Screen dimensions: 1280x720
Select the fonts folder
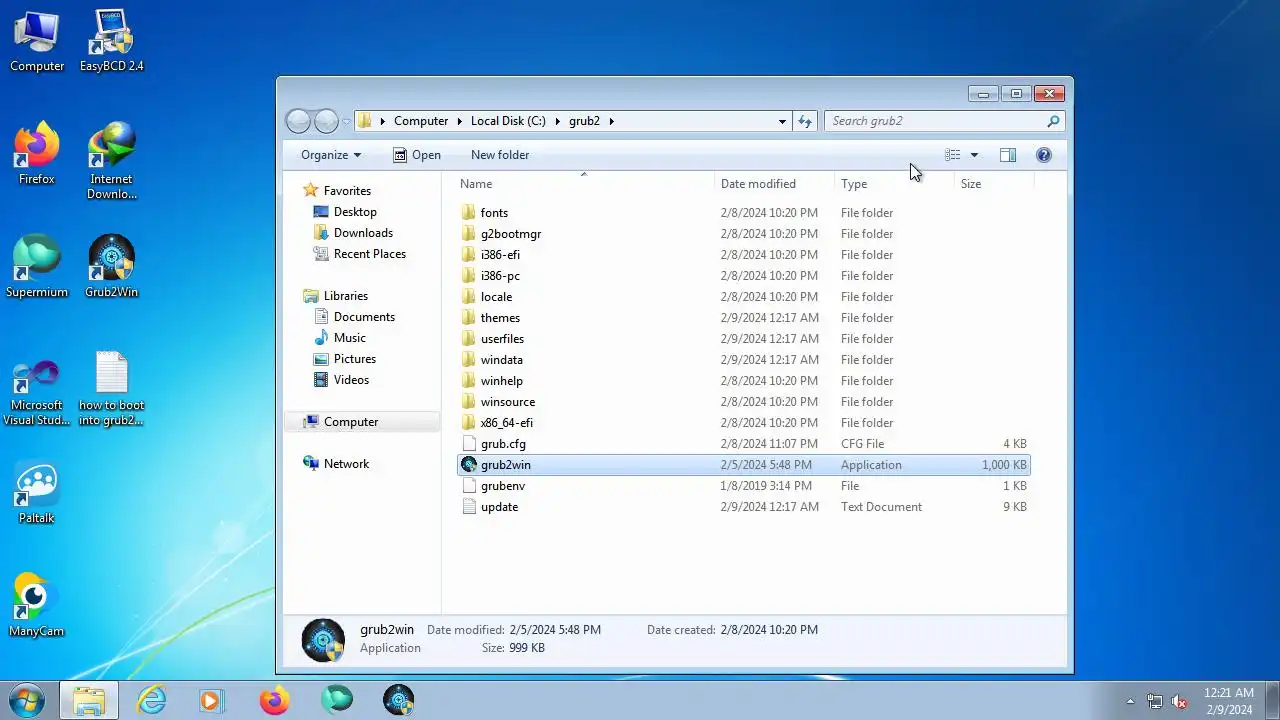[x=743, y=213]
